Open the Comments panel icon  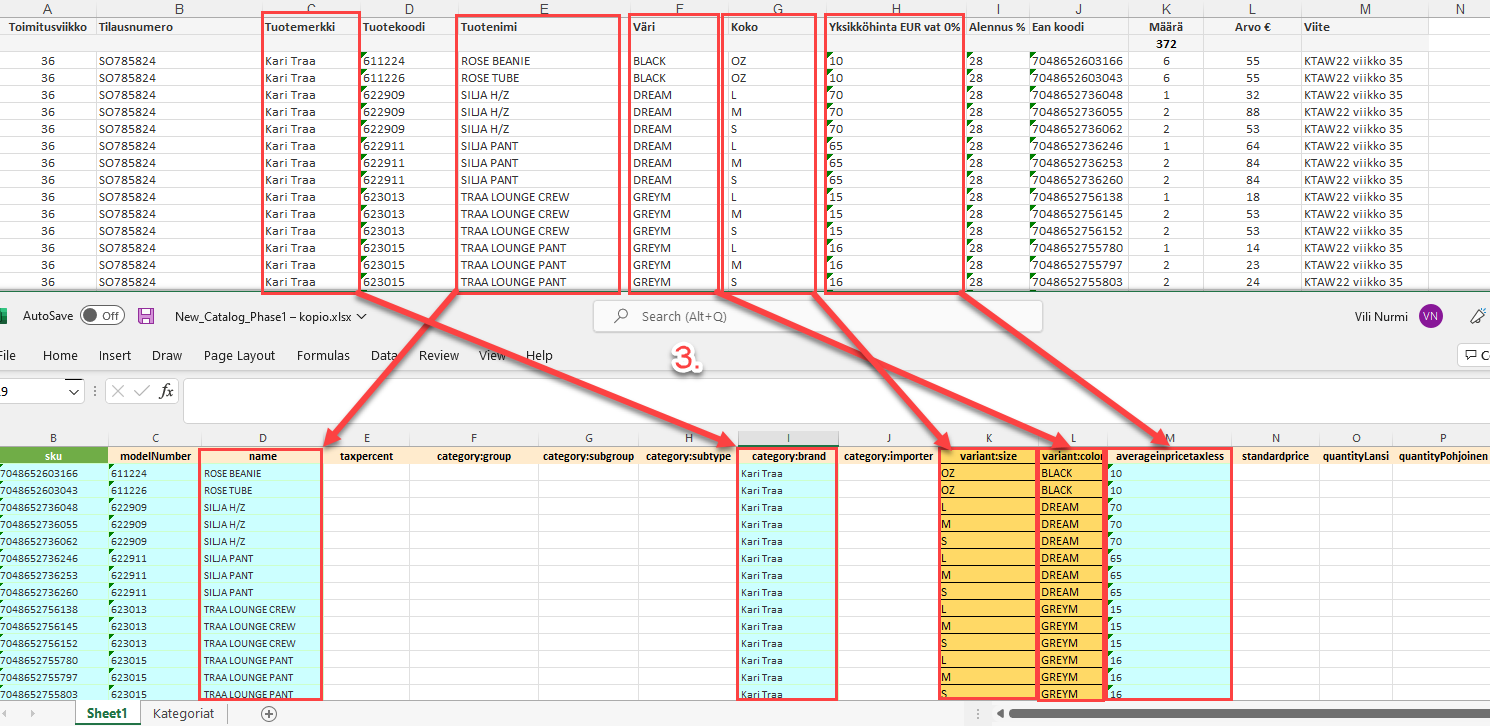[x=1472, y=355]
